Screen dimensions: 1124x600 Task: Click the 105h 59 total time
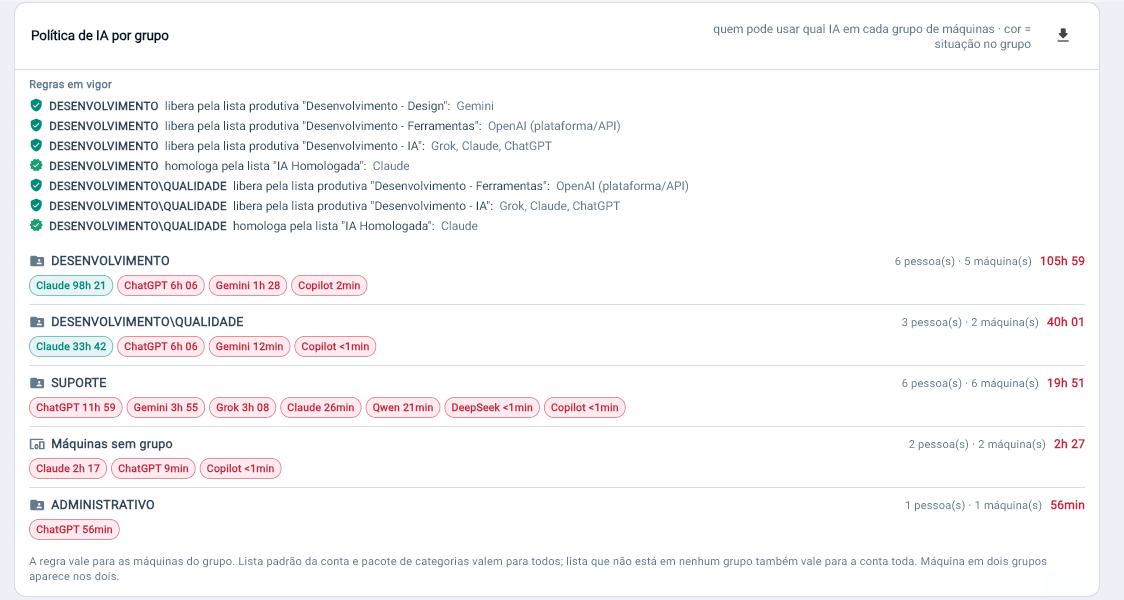coord(1062,261)
